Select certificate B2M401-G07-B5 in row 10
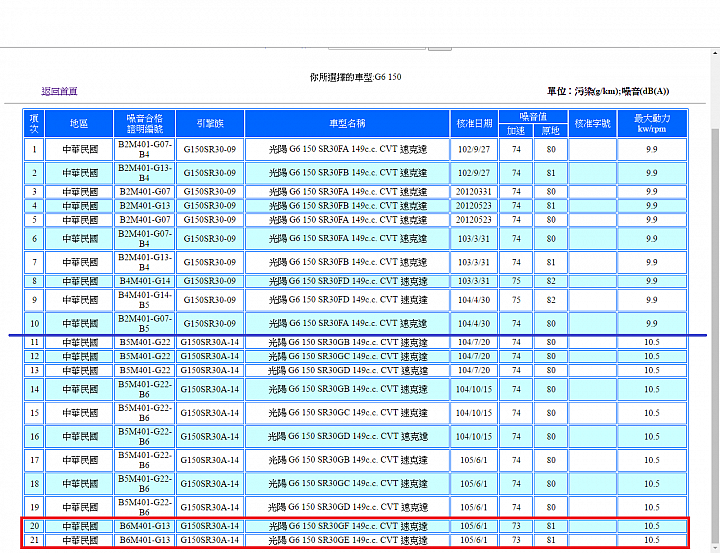The width and height of the screenshot is (720, 553). [144, 323]
